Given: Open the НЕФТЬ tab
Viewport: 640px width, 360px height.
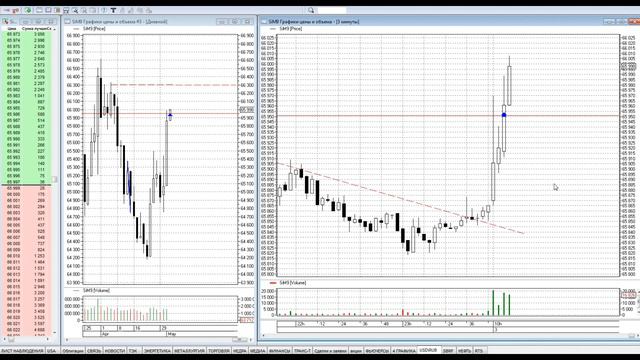Looking at the screenshot, I should tap(464, 351).
